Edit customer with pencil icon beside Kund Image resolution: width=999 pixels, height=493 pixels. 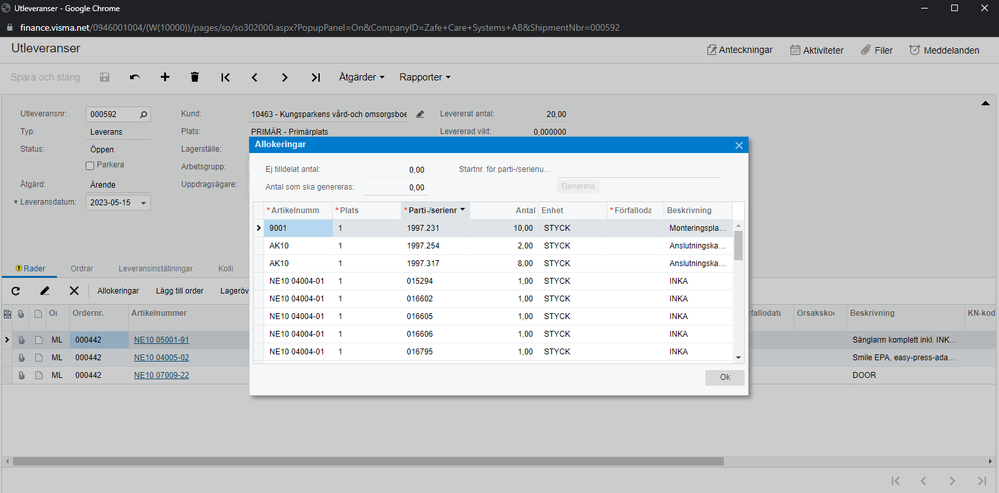coord(420,115)
